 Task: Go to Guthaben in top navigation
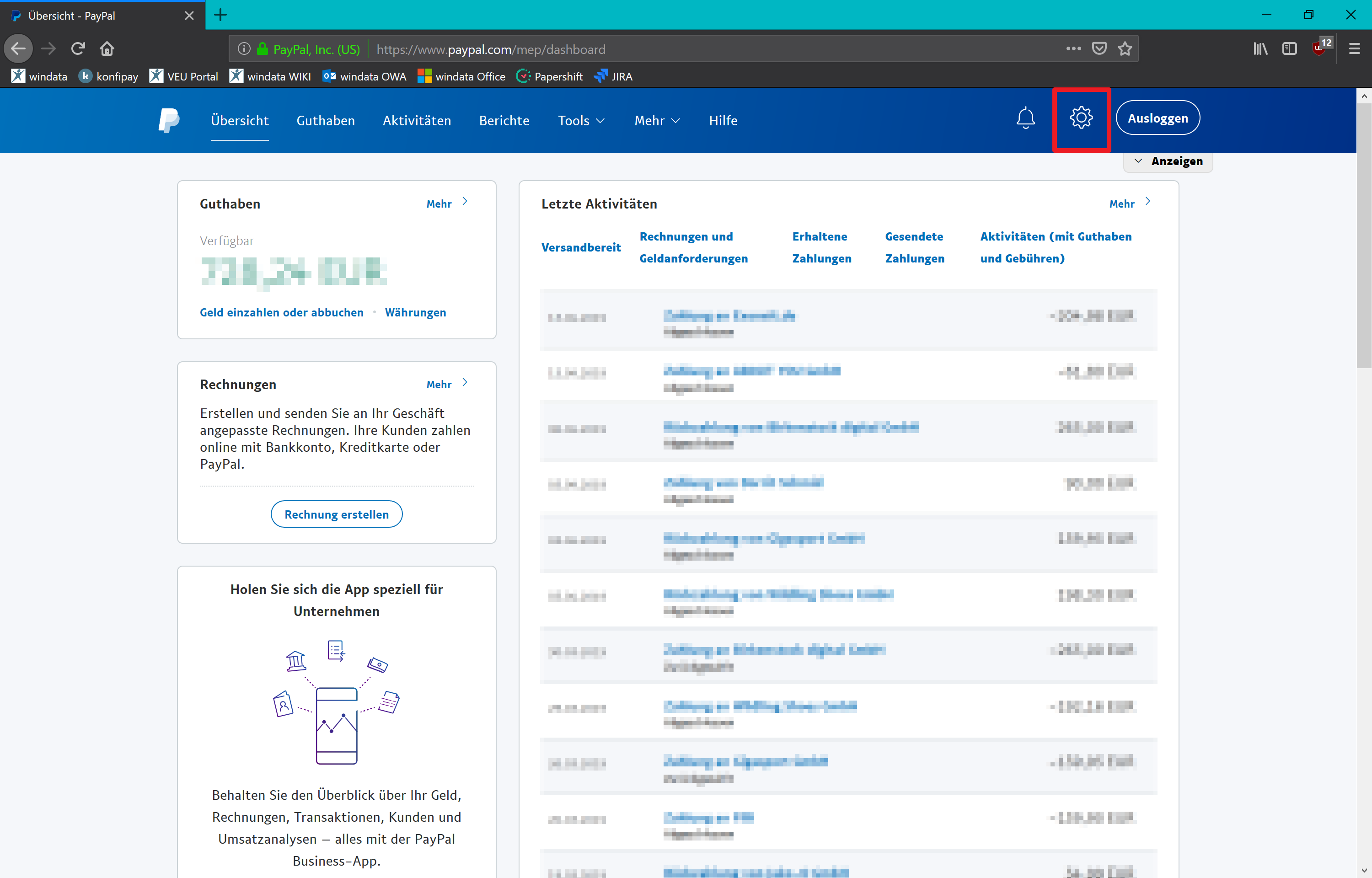[x=326, y=120]
